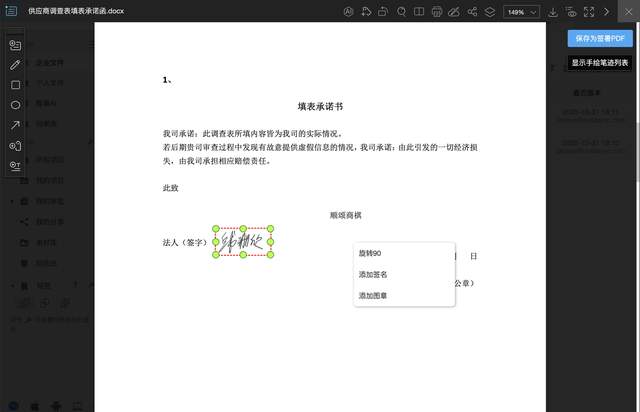Click the 显示手绘笔迹列表 button
Screen dimensions: 640x412
tap(600, 62)
